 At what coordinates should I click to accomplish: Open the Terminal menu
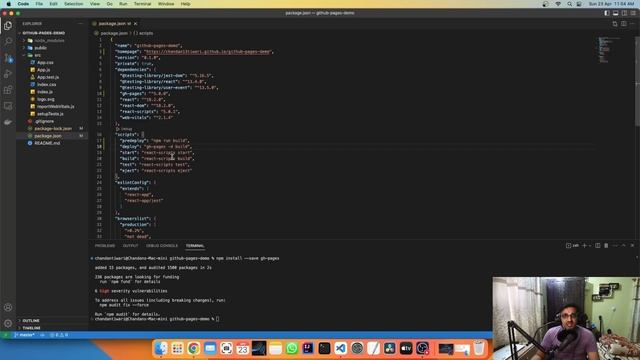[142, 4]
